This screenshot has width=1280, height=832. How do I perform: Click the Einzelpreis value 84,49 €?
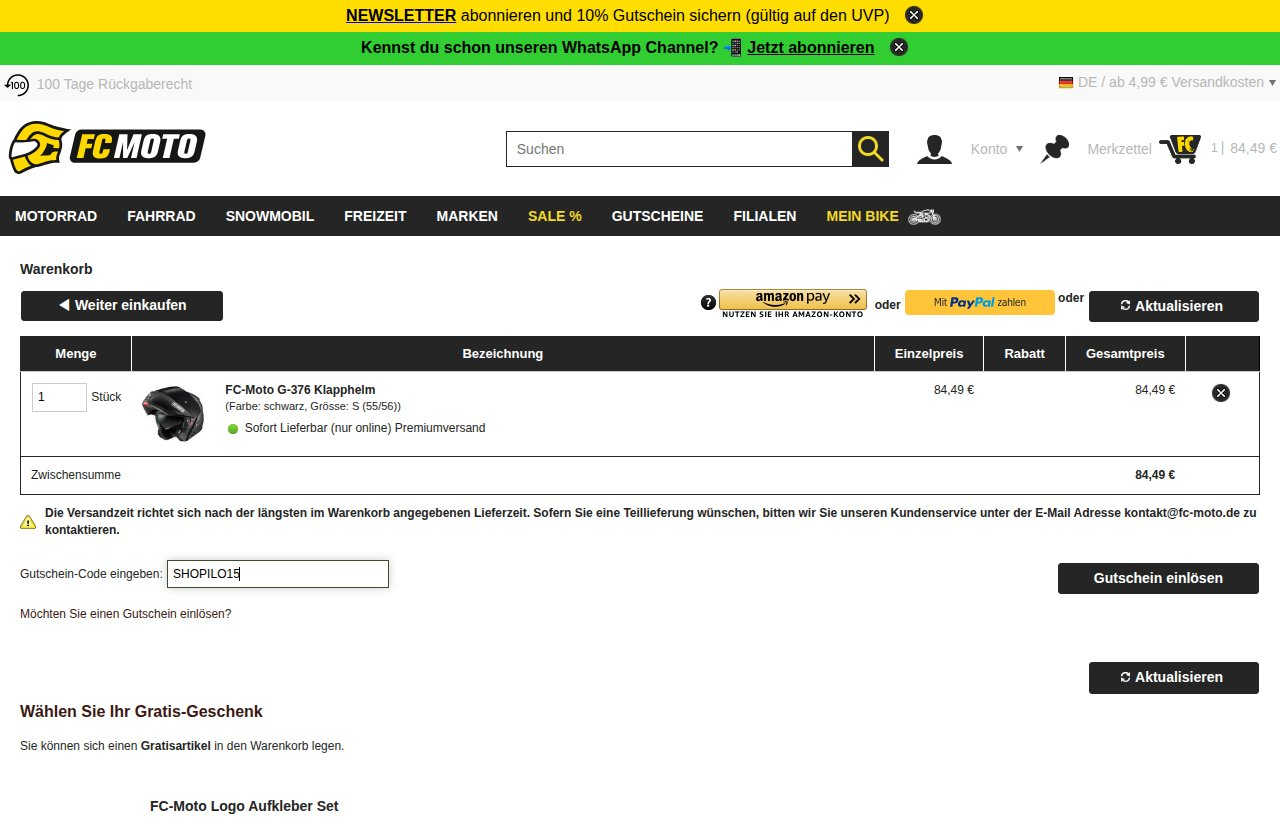tap(954, 390)
